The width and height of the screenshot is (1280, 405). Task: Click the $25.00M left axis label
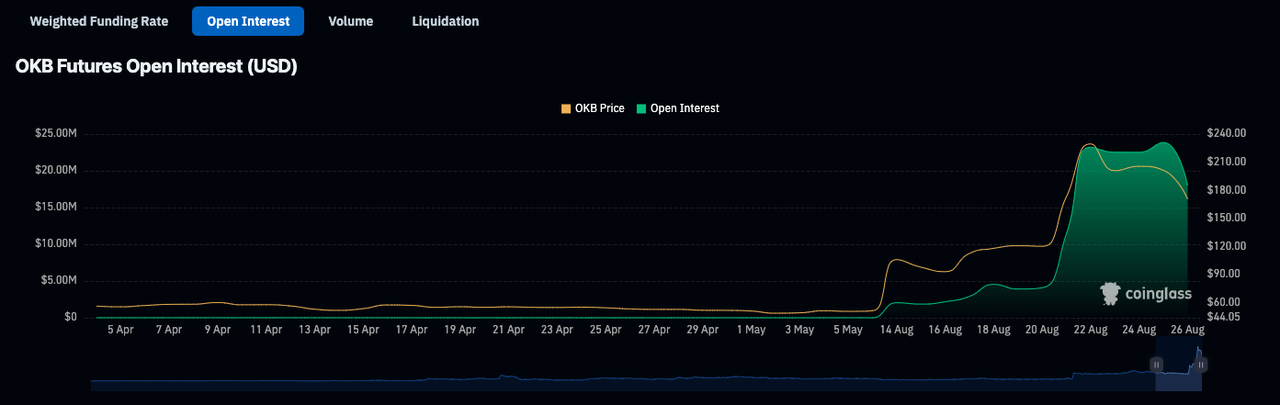tap(55, 133)
